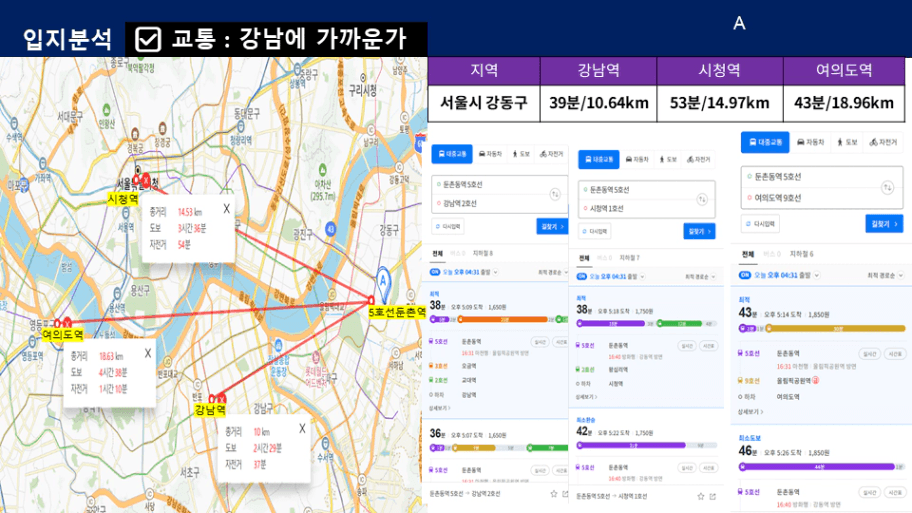This screenshot has height=513, width=912.
Task: Select car (자동차) mode in 시청역 panel
Action: click(637, 159)
